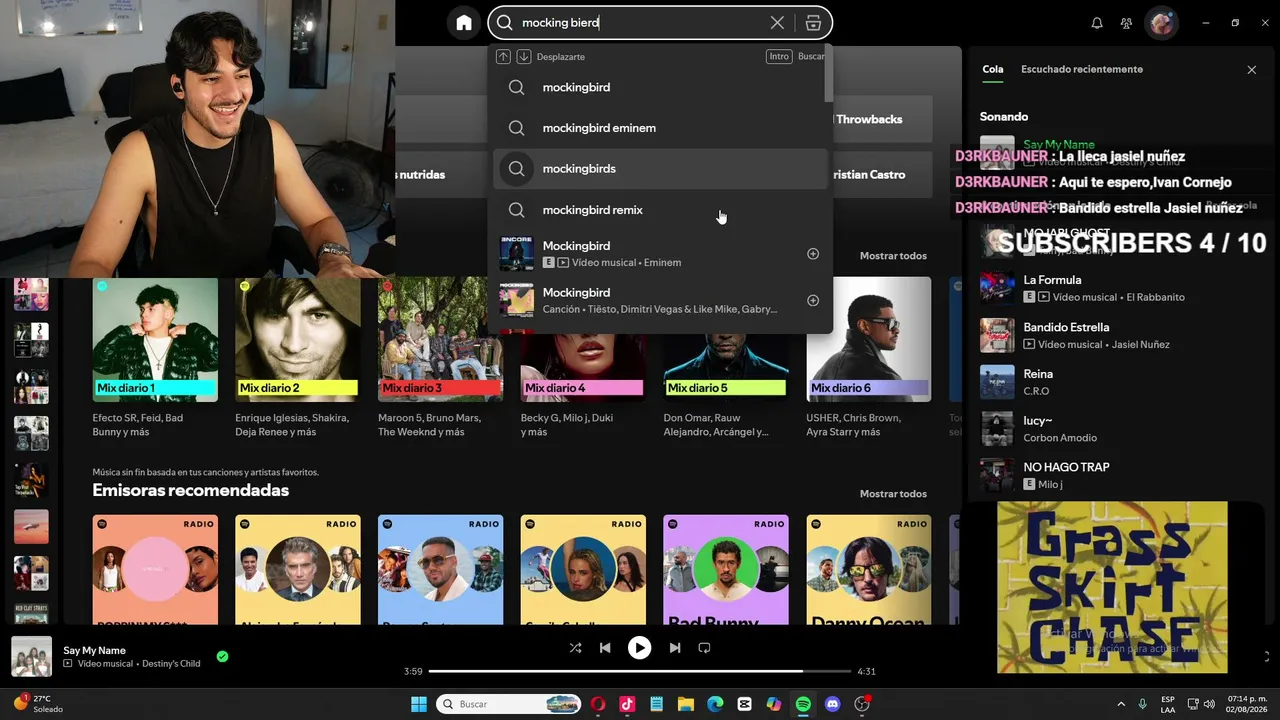Toggle saved checkmark for Say My Name
Viewport: 1280px width, 720px height.
point(222,657)
